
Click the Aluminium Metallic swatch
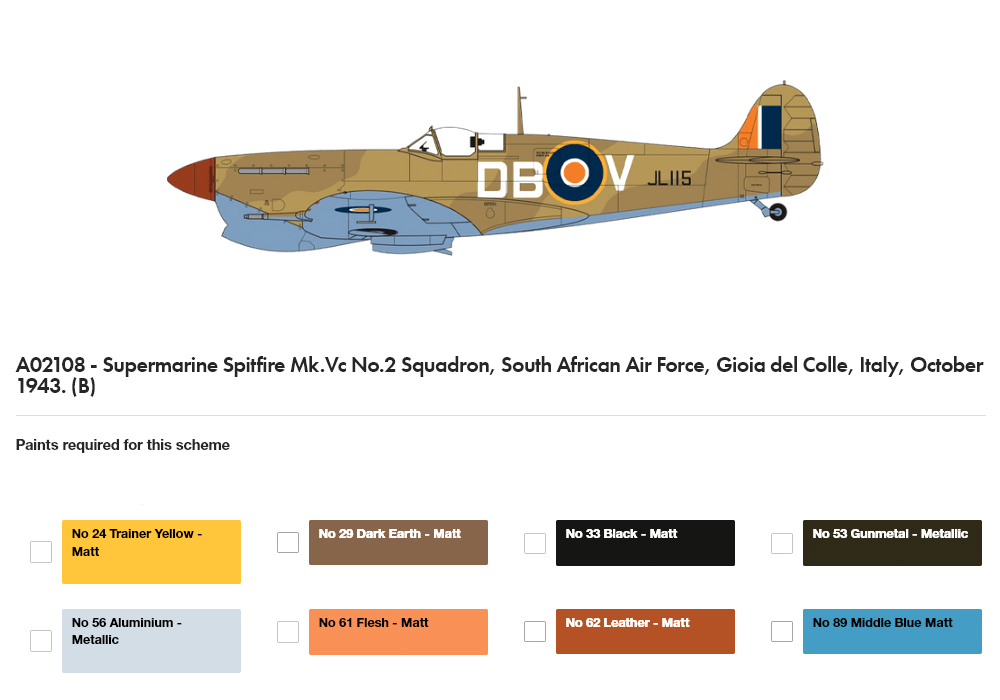[x=151, y=641]
